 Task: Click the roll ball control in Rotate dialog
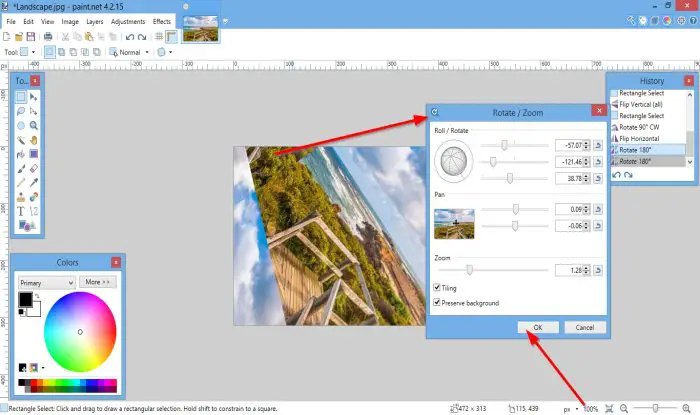point(454,161)
